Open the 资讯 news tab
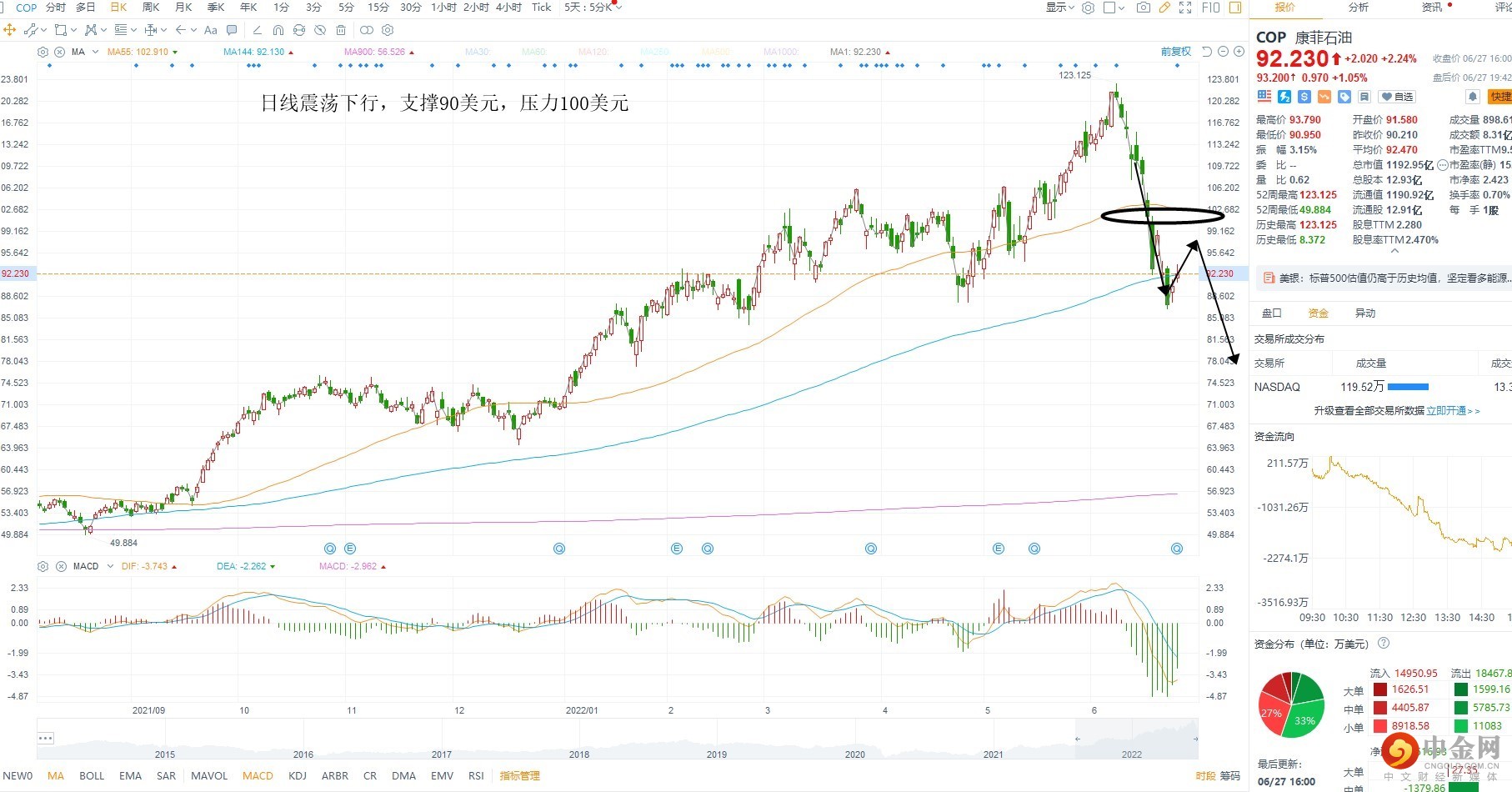 [1432, 8]
